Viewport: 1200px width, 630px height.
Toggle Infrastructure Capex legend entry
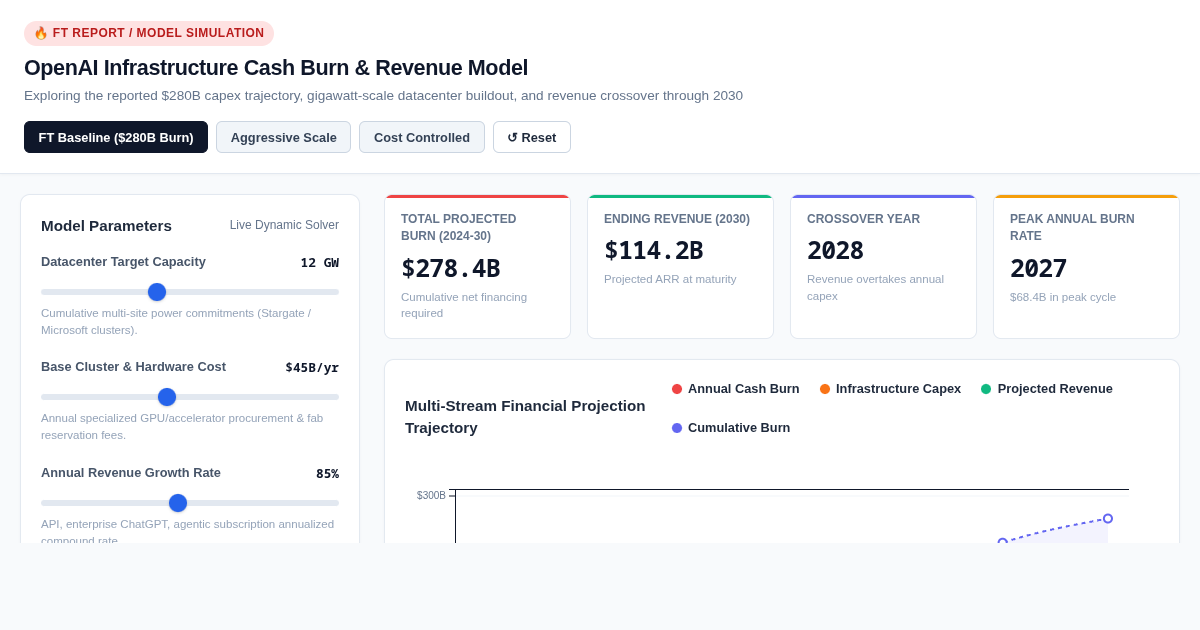[890, 389]
